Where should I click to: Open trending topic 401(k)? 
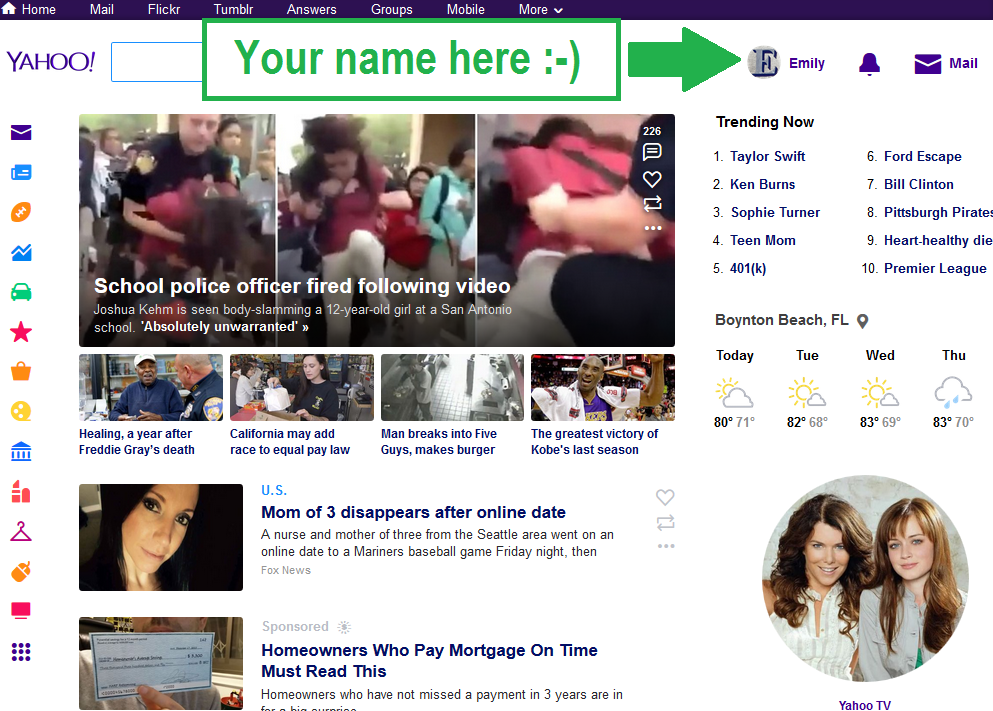[748, 268]
